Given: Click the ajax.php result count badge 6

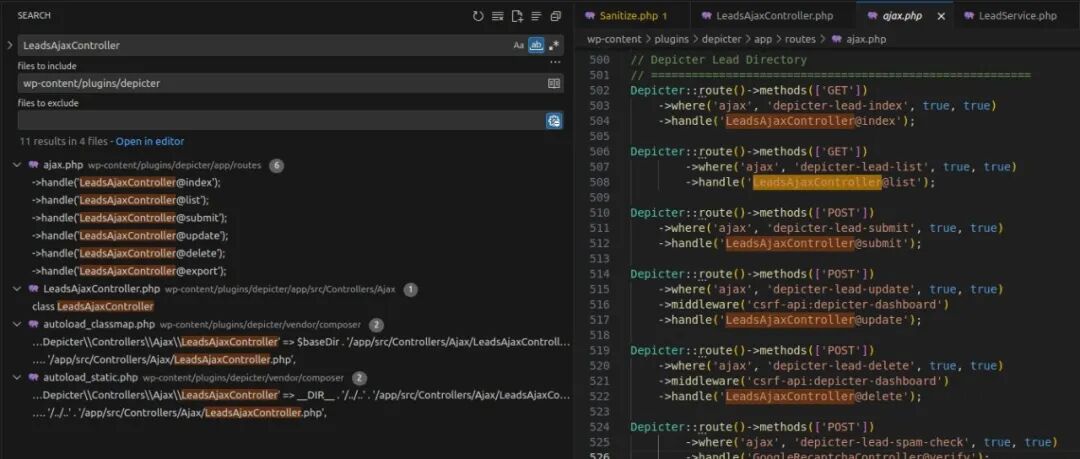Looking at the screenshot, I should tap(276, 165).
